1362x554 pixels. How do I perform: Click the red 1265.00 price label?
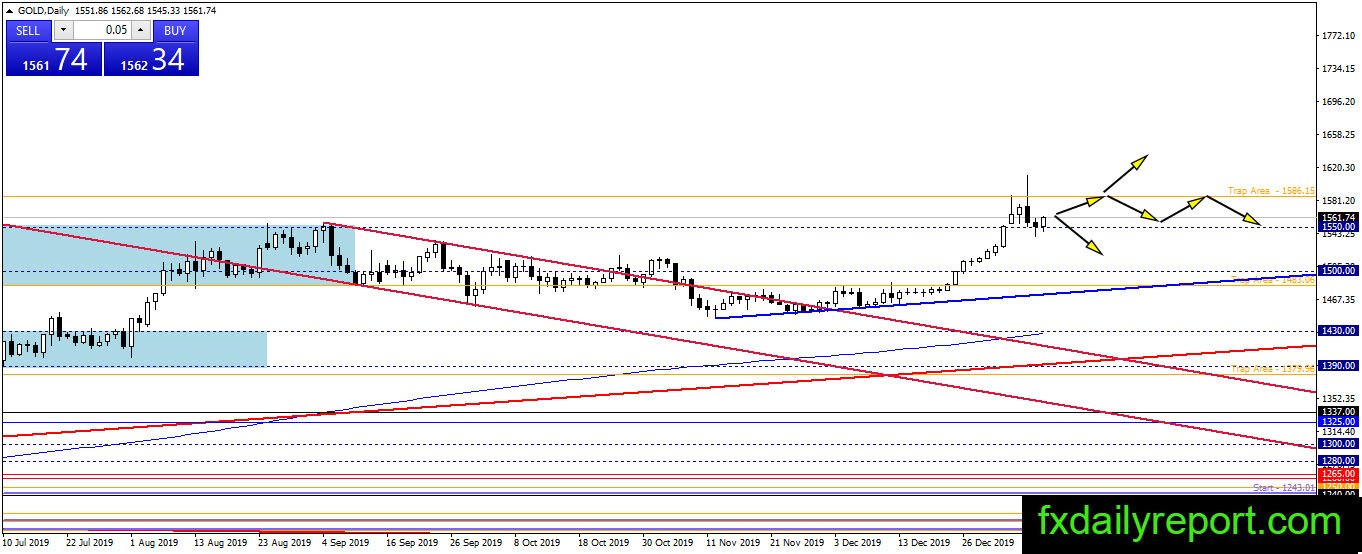(x=1337, y=472)
